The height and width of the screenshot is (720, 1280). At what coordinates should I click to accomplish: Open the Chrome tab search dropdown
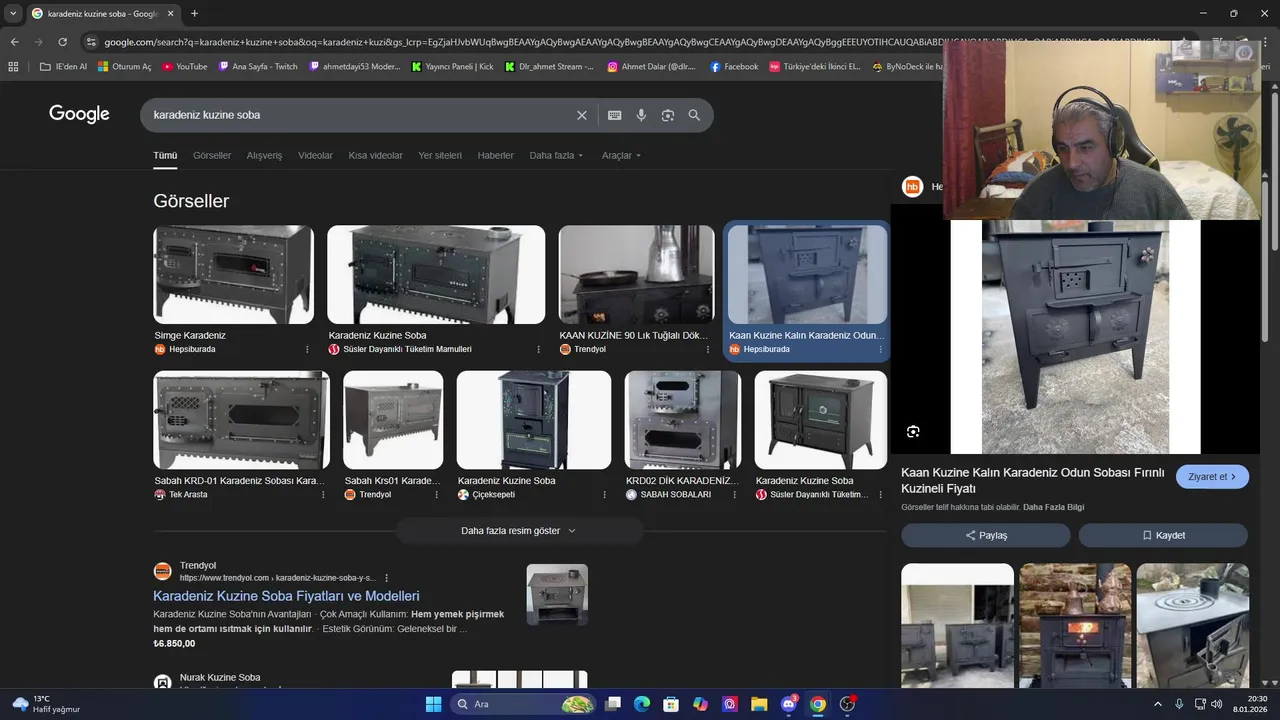[x=13, y=13]
